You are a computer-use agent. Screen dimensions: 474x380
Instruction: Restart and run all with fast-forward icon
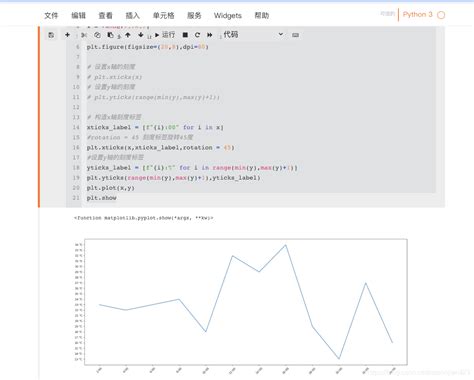[210, 35]
